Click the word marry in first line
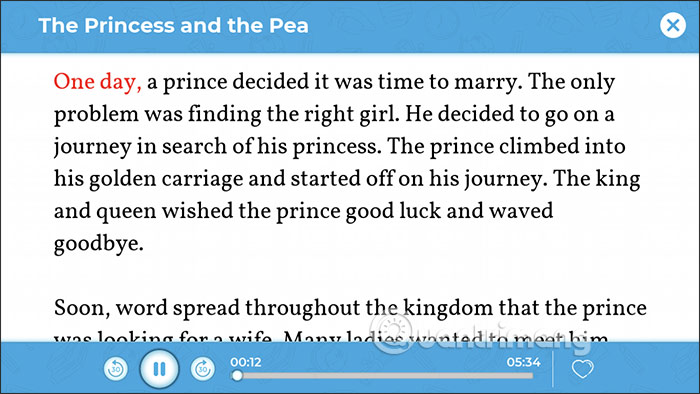 click(488, 83)
